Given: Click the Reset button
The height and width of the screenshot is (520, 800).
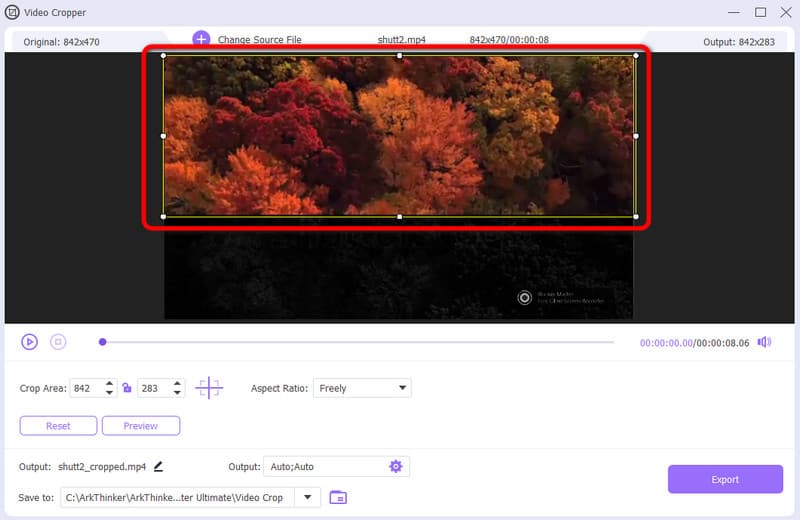Looking at the screenshot, I should [58, 426].
